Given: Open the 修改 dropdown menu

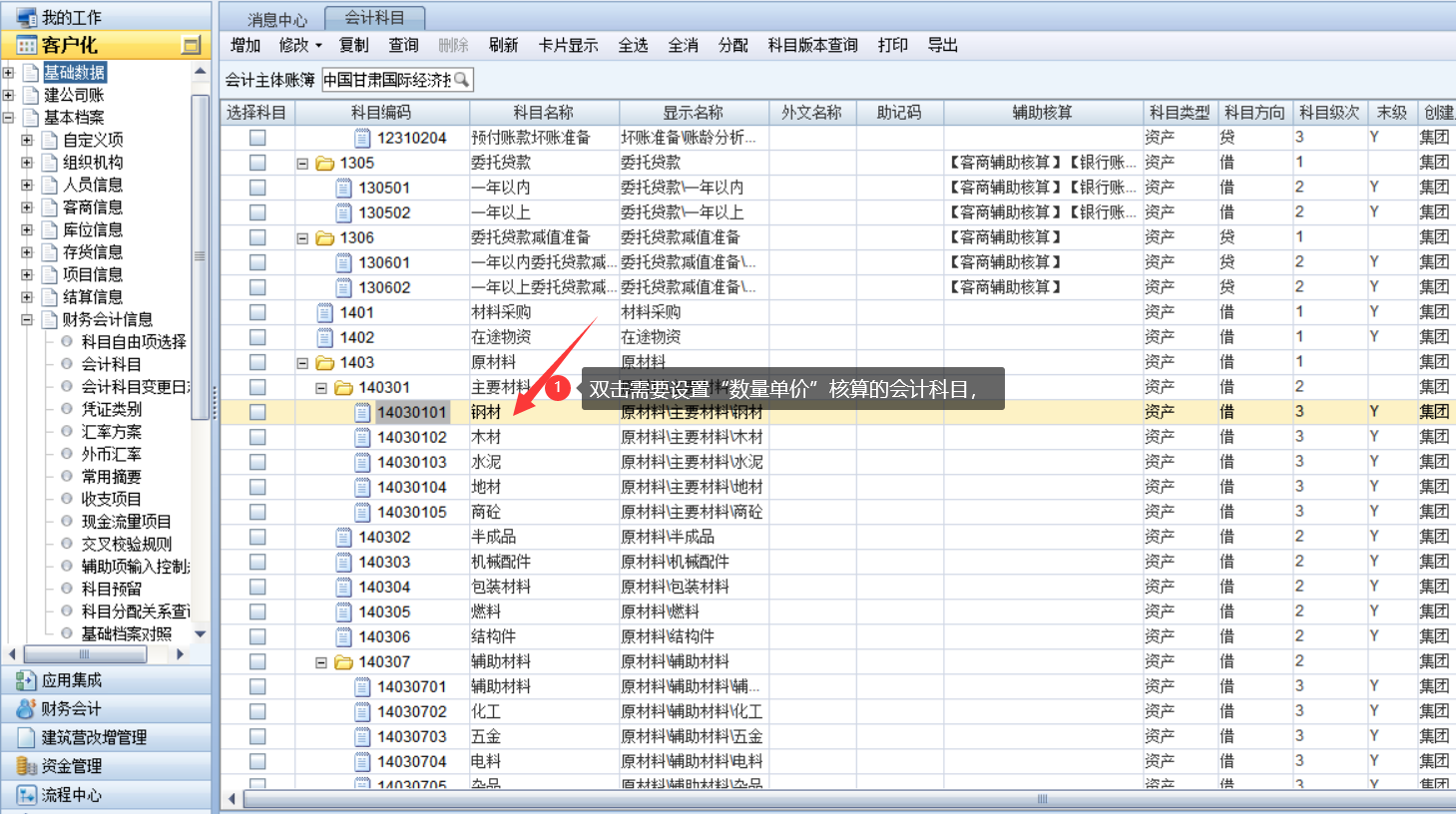Looking at the screenshot, I should point(300,45).
